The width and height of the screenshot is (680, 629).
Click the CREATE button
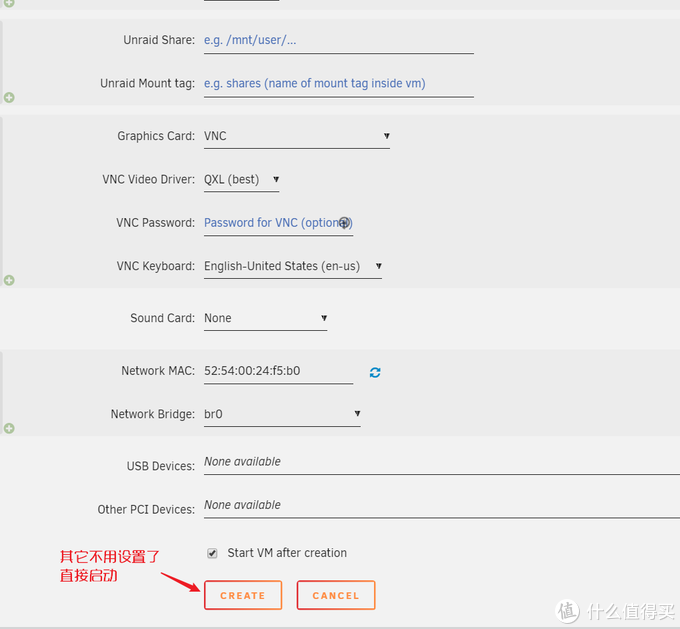[243, 595]
